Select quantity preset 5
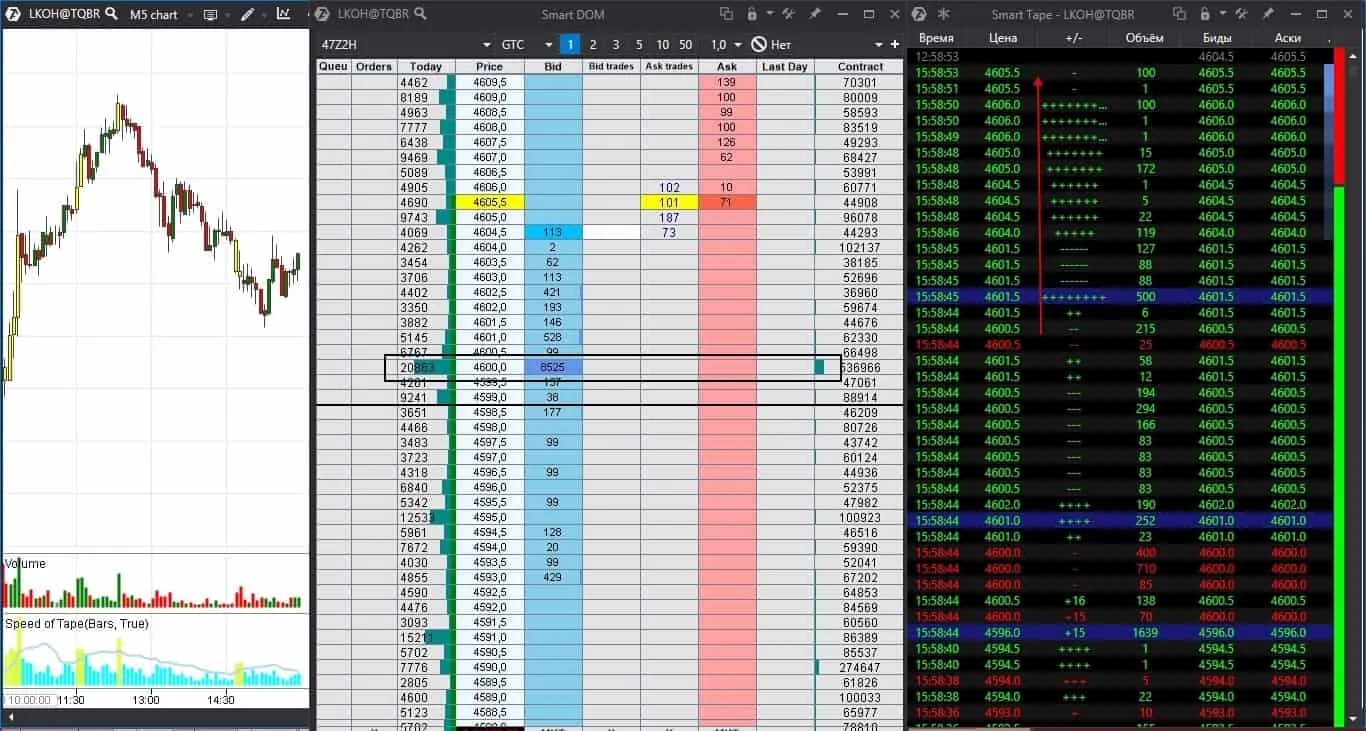Viewport: 1366px width, 731px height. point(639,45)
